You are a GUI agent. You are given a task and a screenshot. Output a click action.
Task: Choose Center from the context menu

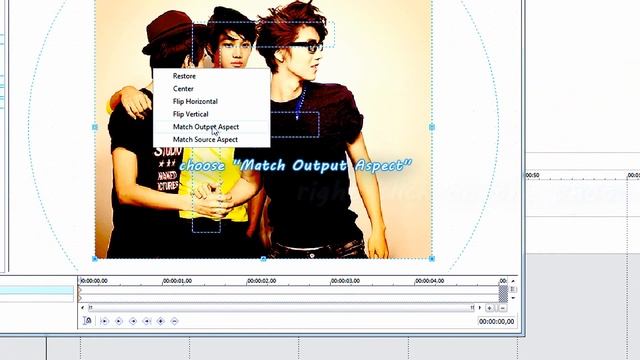click(211, 89)
